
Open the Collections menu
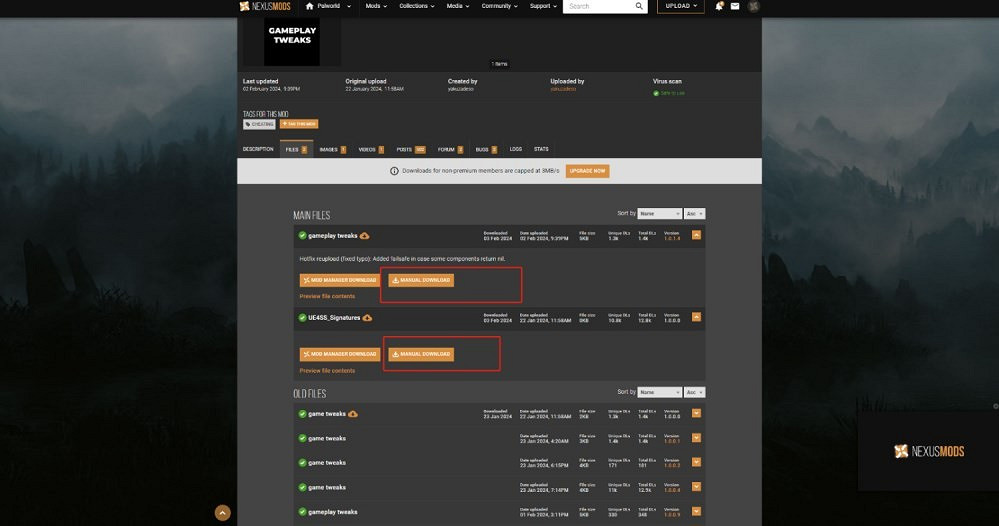tap(417, 6)
